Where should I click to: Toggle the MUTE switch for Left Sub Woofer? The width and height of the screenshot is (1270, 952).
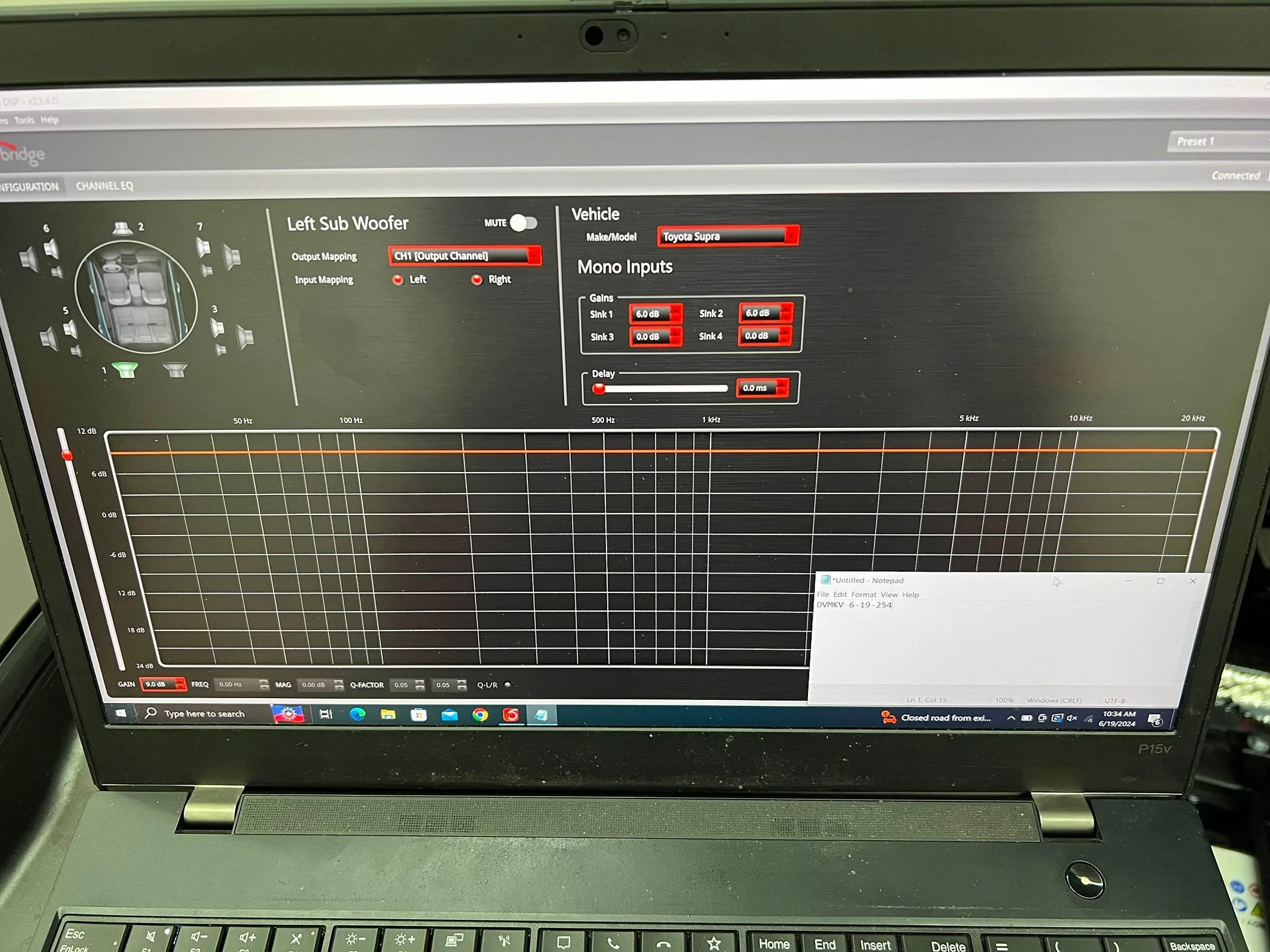click(524, 222)
